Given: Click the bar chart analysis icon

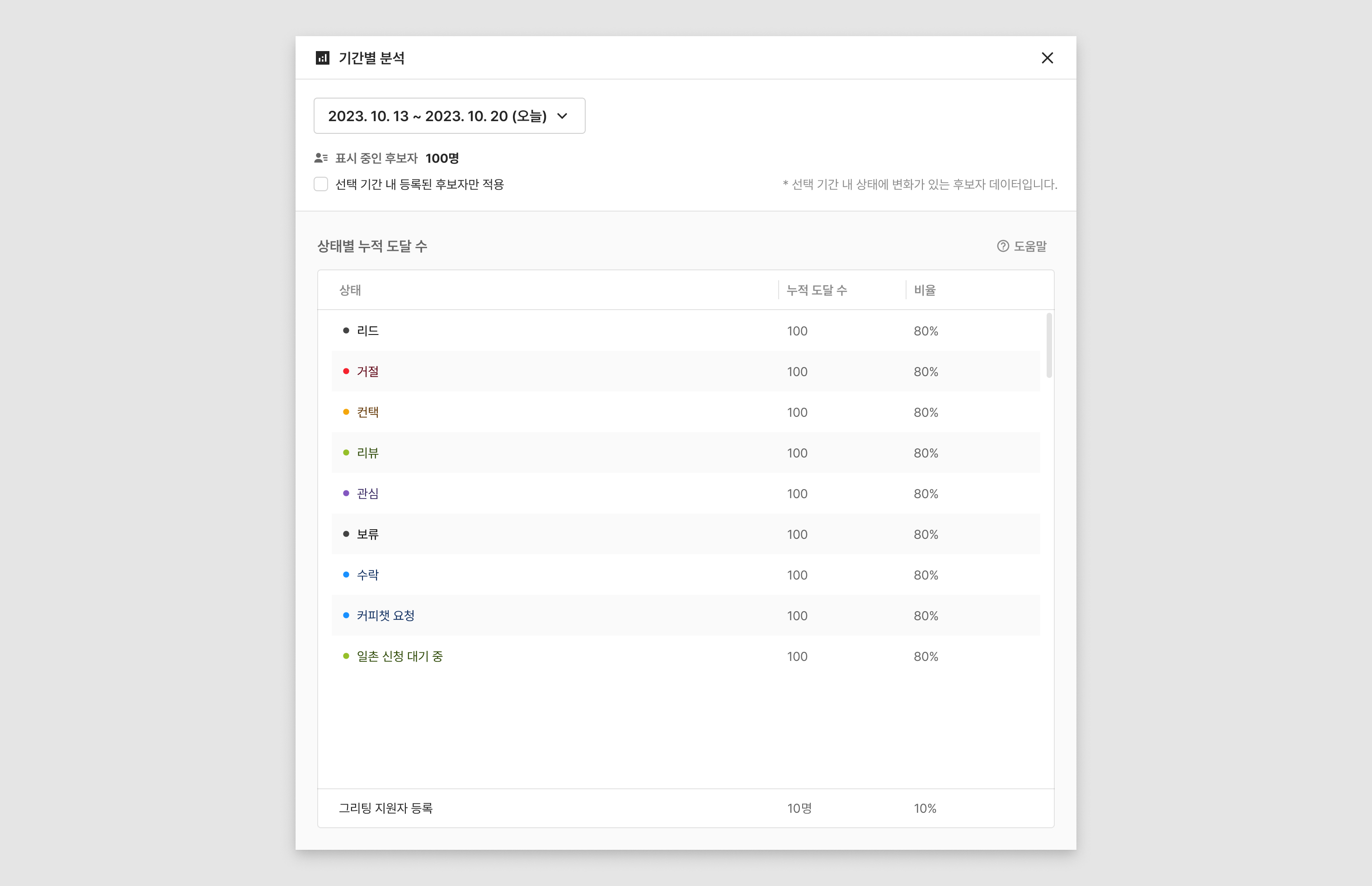Looking at the screenshot, I should (x=323, y=58).
